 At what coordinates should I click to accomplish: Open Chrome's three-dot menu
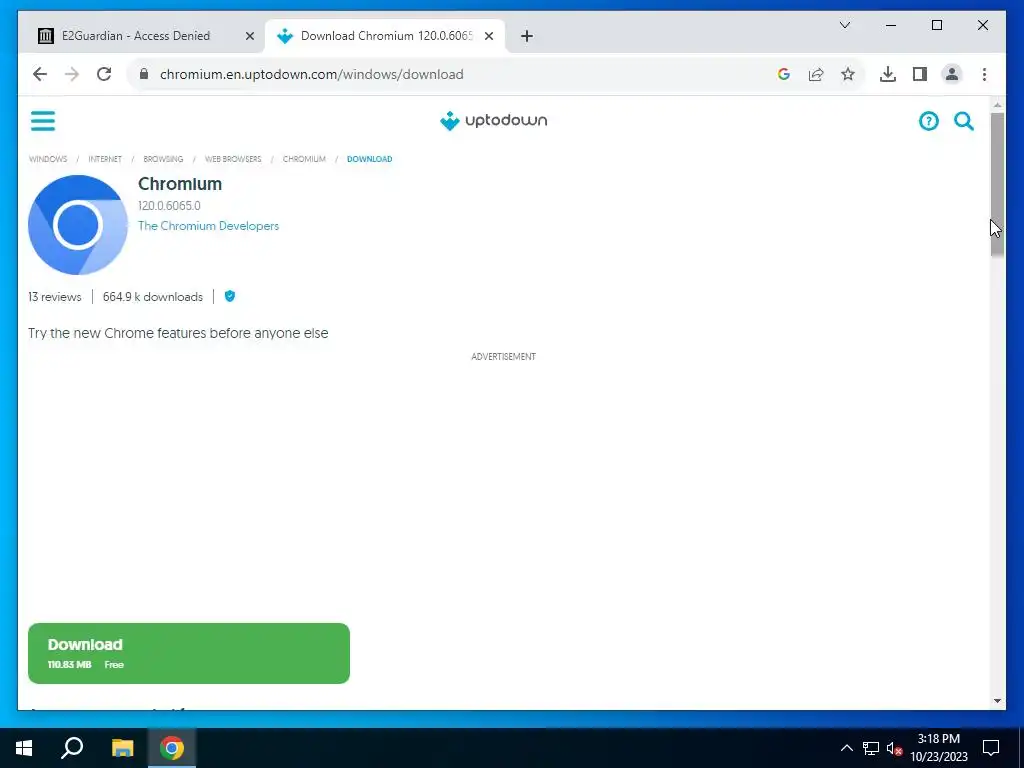pos(984,74)
